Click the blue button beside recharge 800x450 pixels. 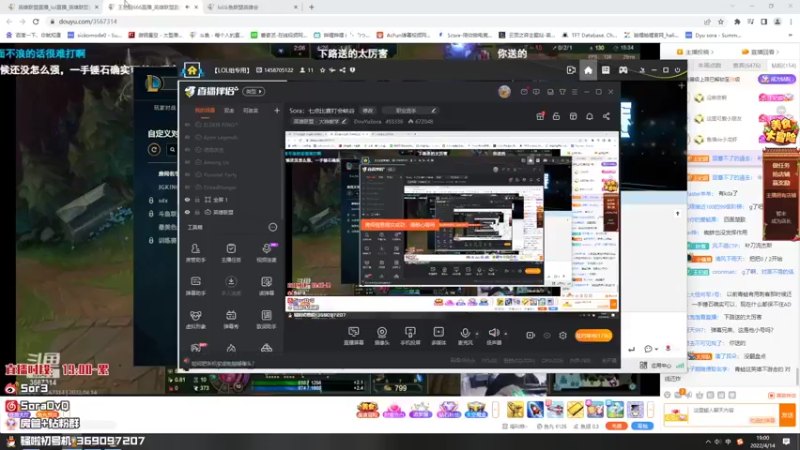tap(642, 426)
